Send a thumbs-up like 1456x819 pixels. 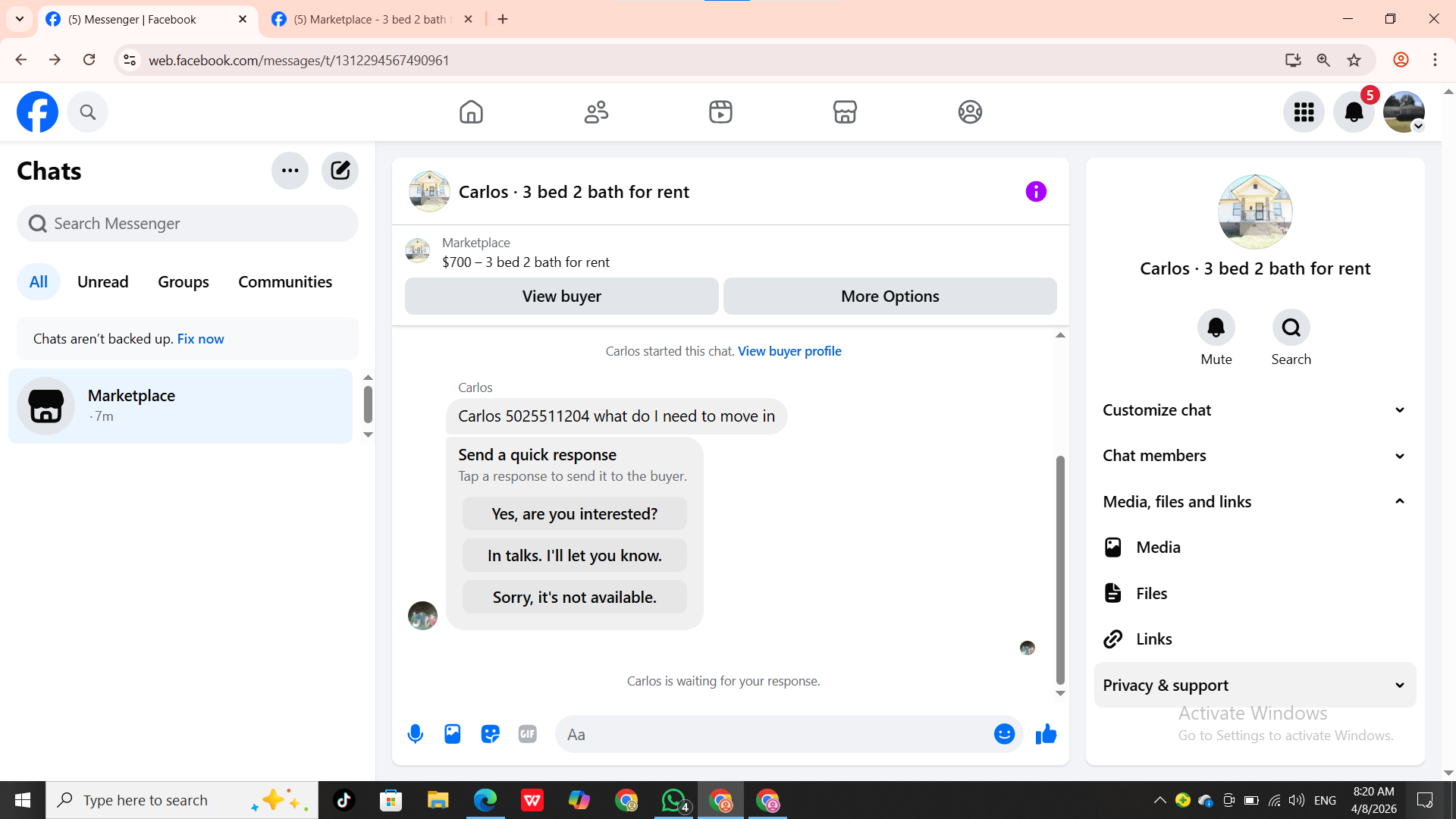pyautogui.click(x=1046, y=734)
